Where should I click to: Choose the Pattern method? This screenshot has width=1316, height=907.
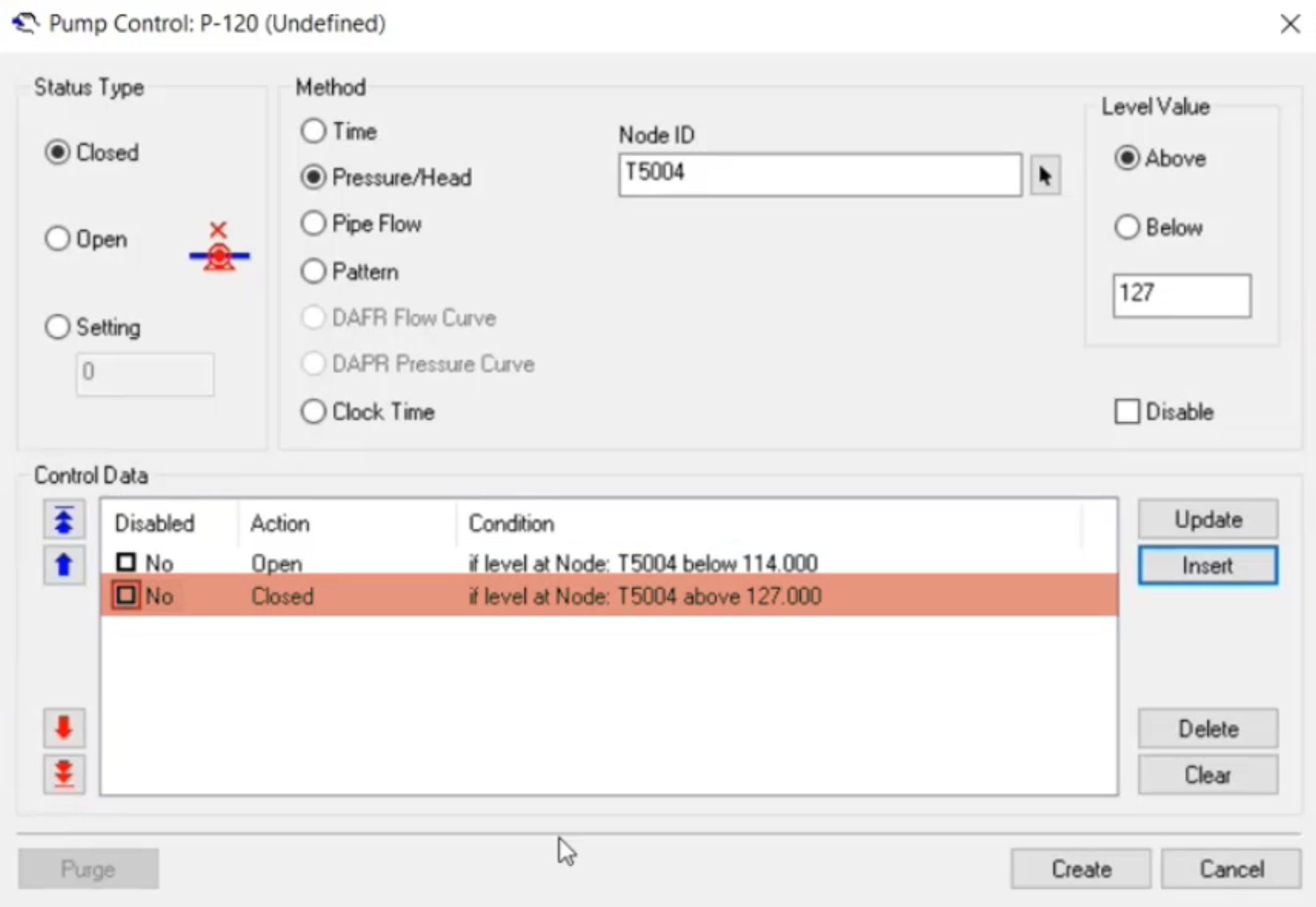[349, 271]
